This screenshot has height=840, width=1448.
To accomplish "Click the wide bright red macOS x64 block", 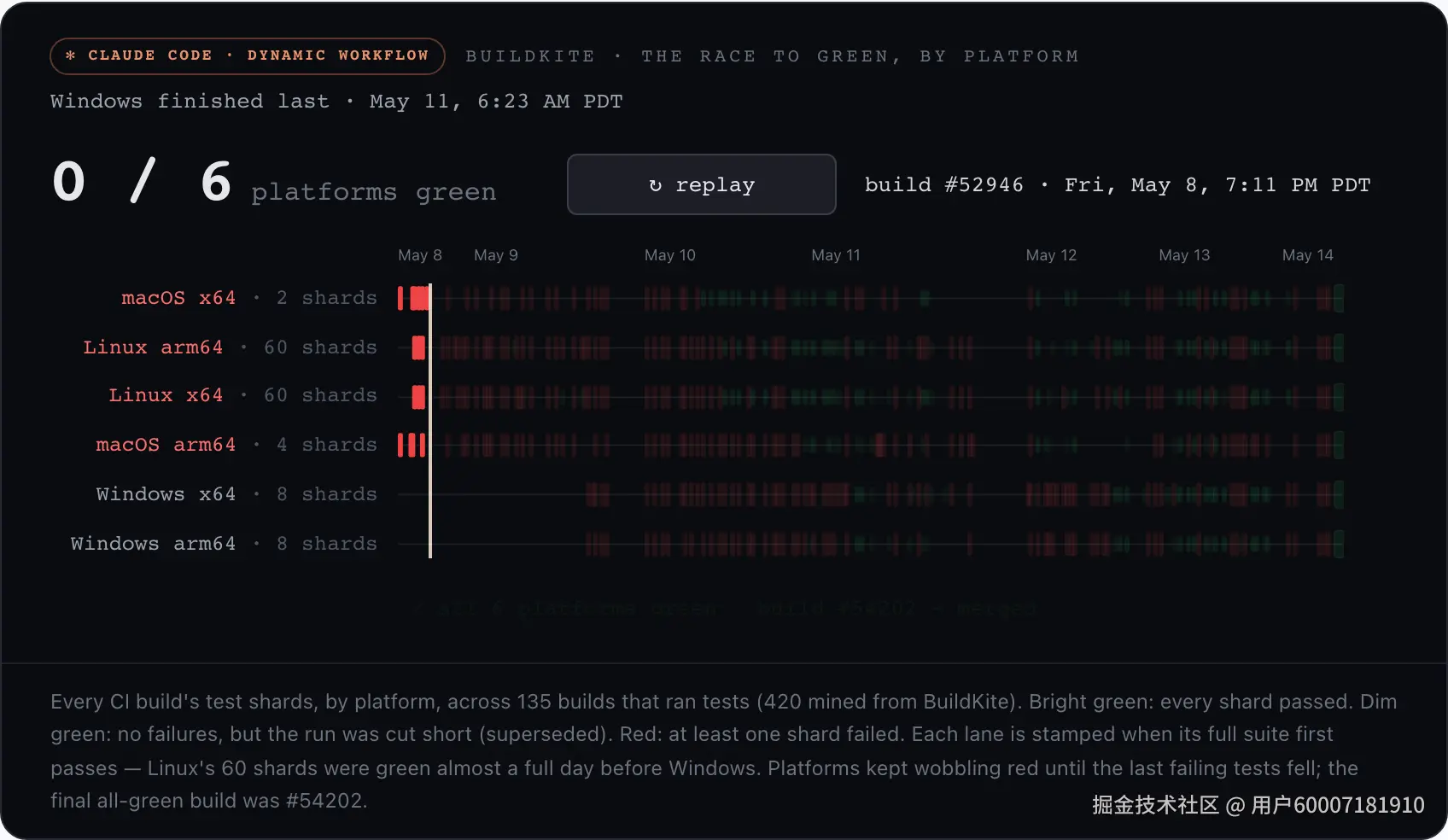I will pyautogui.click(x=419, y=298).
